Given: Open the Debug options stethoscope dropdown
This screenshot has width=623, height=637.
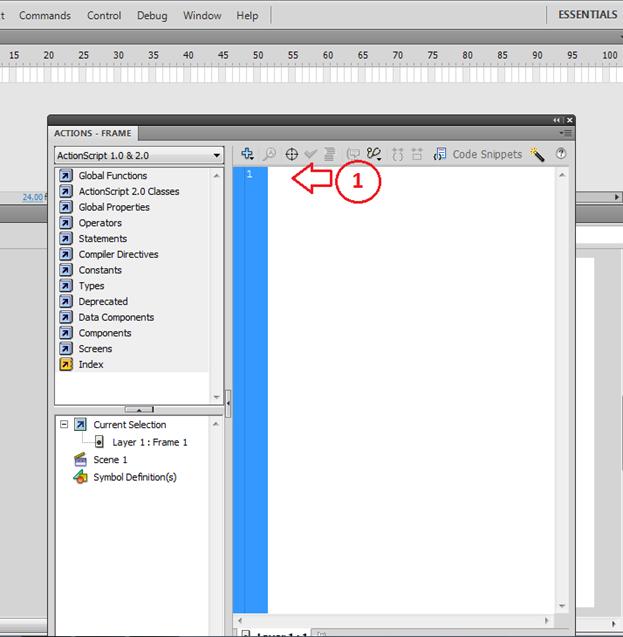Looking at the screenshot, I should click(x=374, y=154).
